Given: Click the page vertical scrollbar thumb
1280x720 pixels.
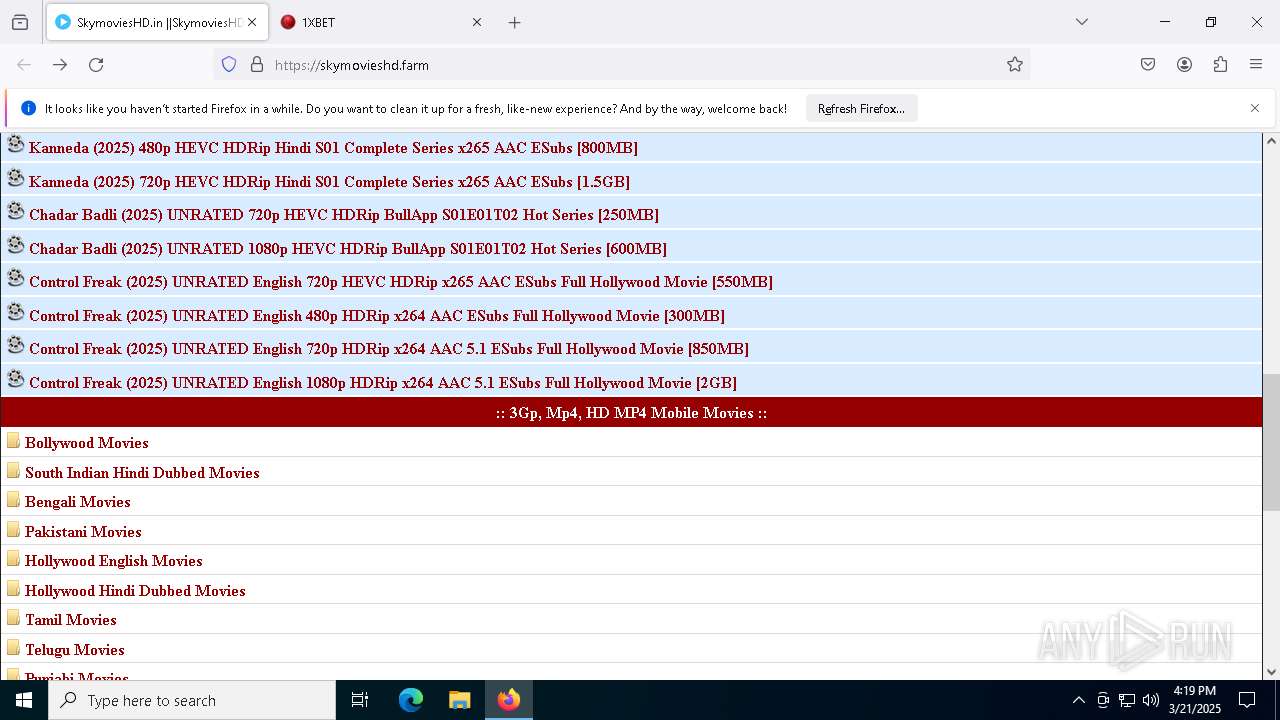Looking at the screenshot, I should coord(1271,442).
